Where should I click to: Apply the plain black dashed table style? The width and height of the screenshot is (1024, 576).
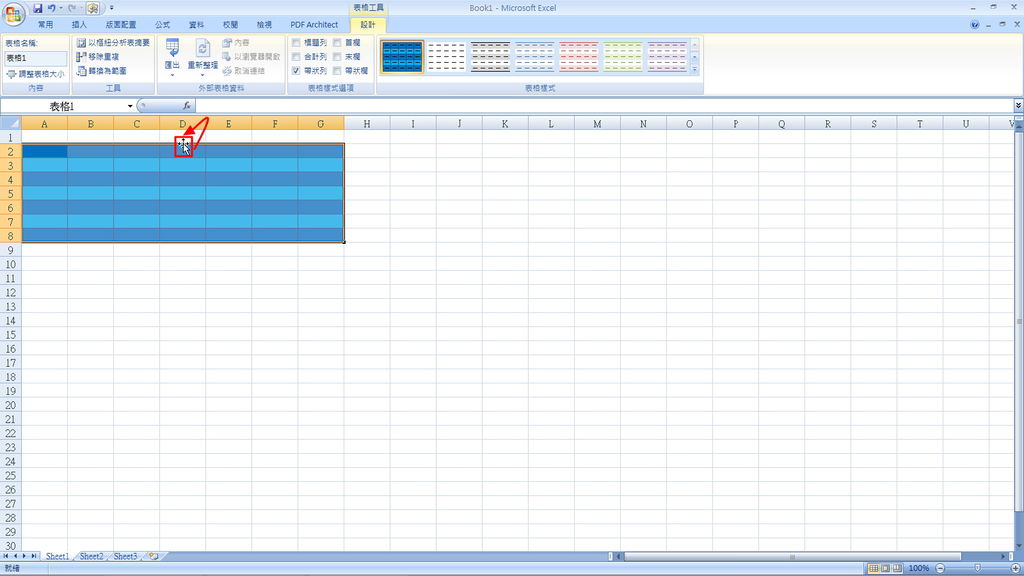click(x=447, y=57)
